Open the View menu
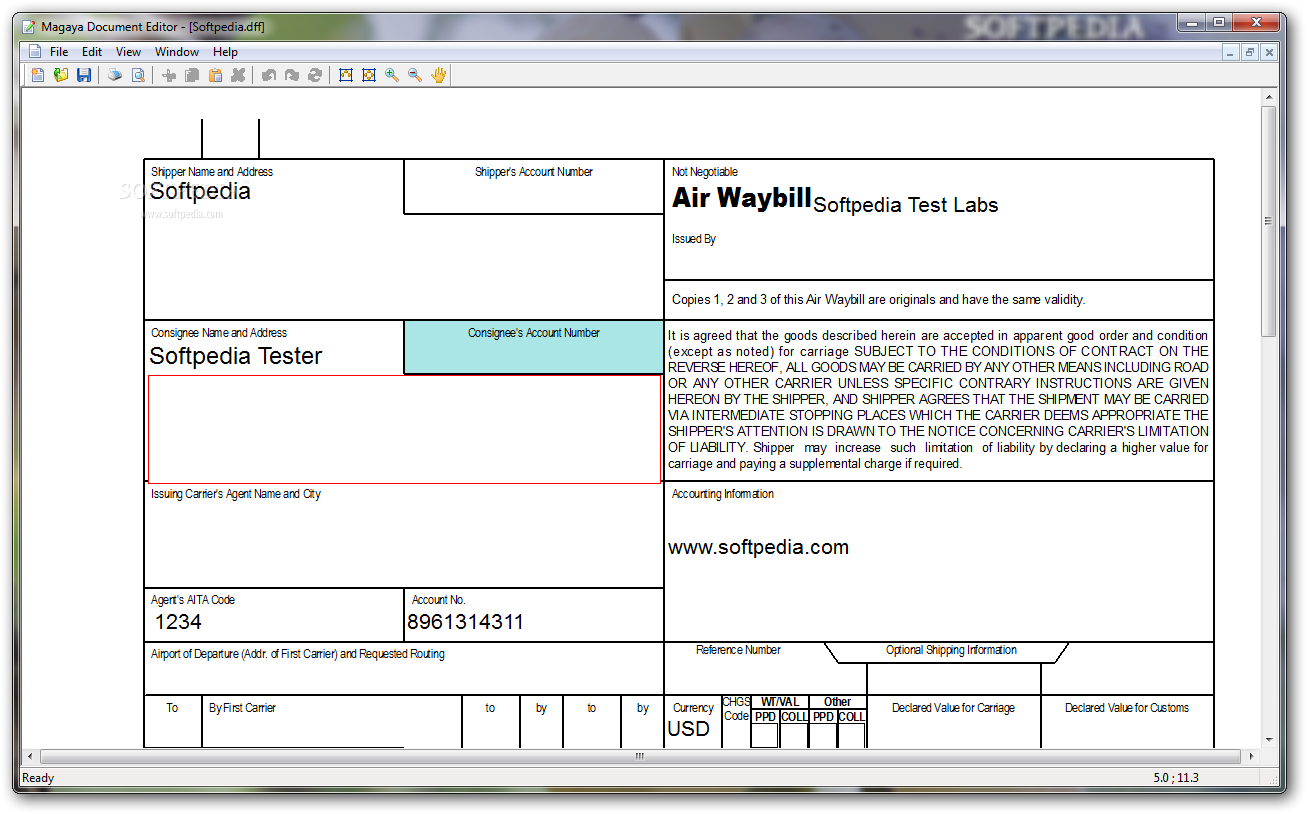 (128, 52)
